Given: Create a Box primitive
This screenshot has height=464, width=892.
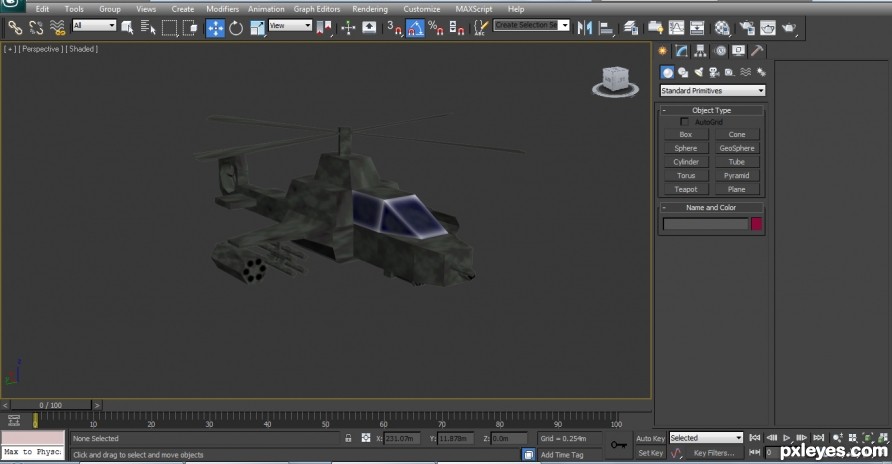Looking at the screenshot, I should (x=686, y=135).
